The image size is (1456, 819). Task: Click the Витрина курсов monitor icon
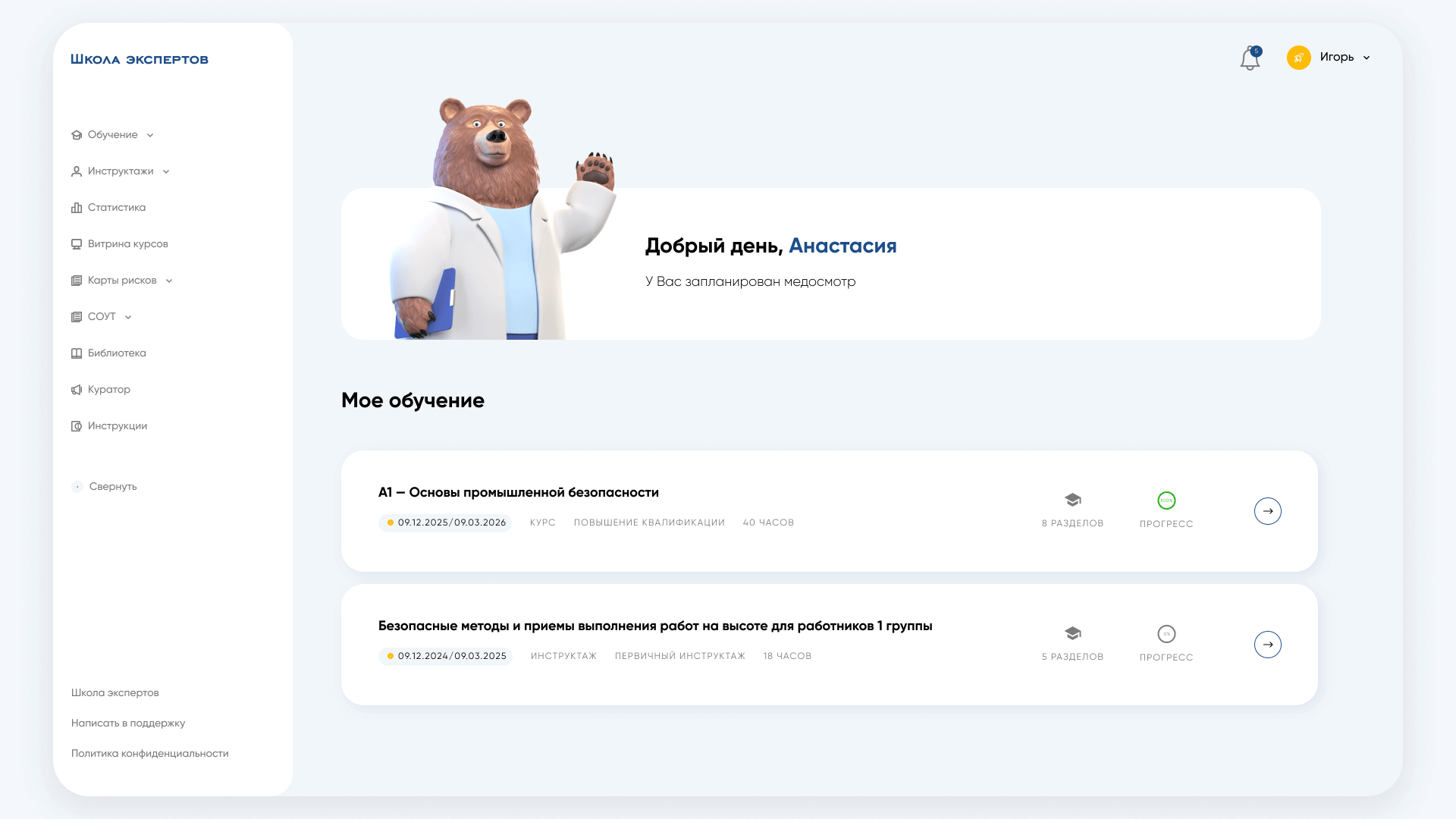point(77,244)
